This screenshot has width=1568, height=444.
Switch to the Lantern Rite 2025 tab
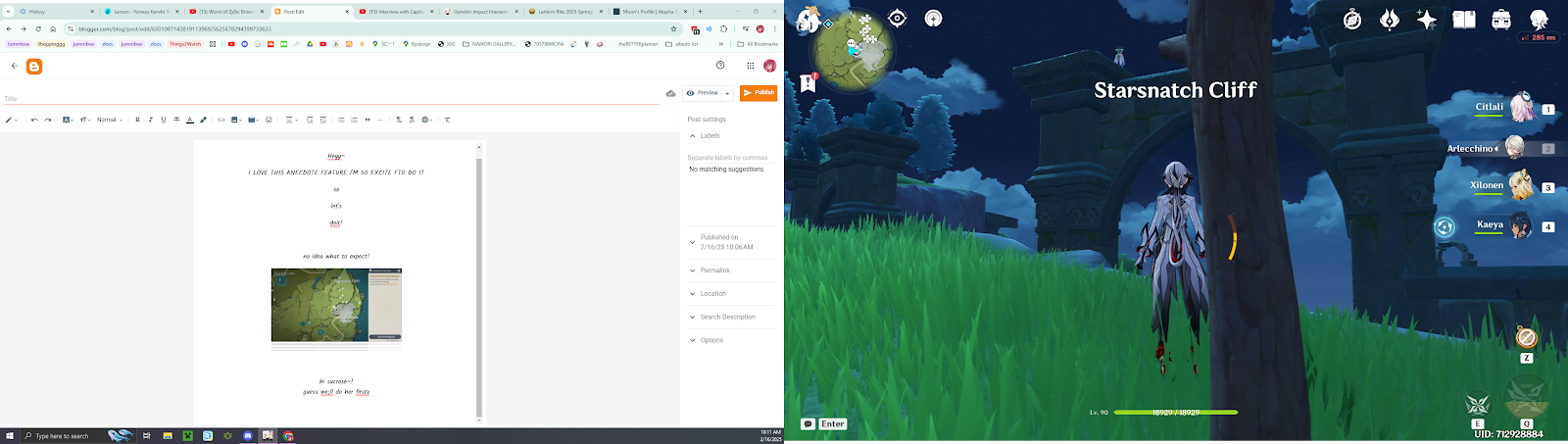pyautogui.click(x=565, y=12)
